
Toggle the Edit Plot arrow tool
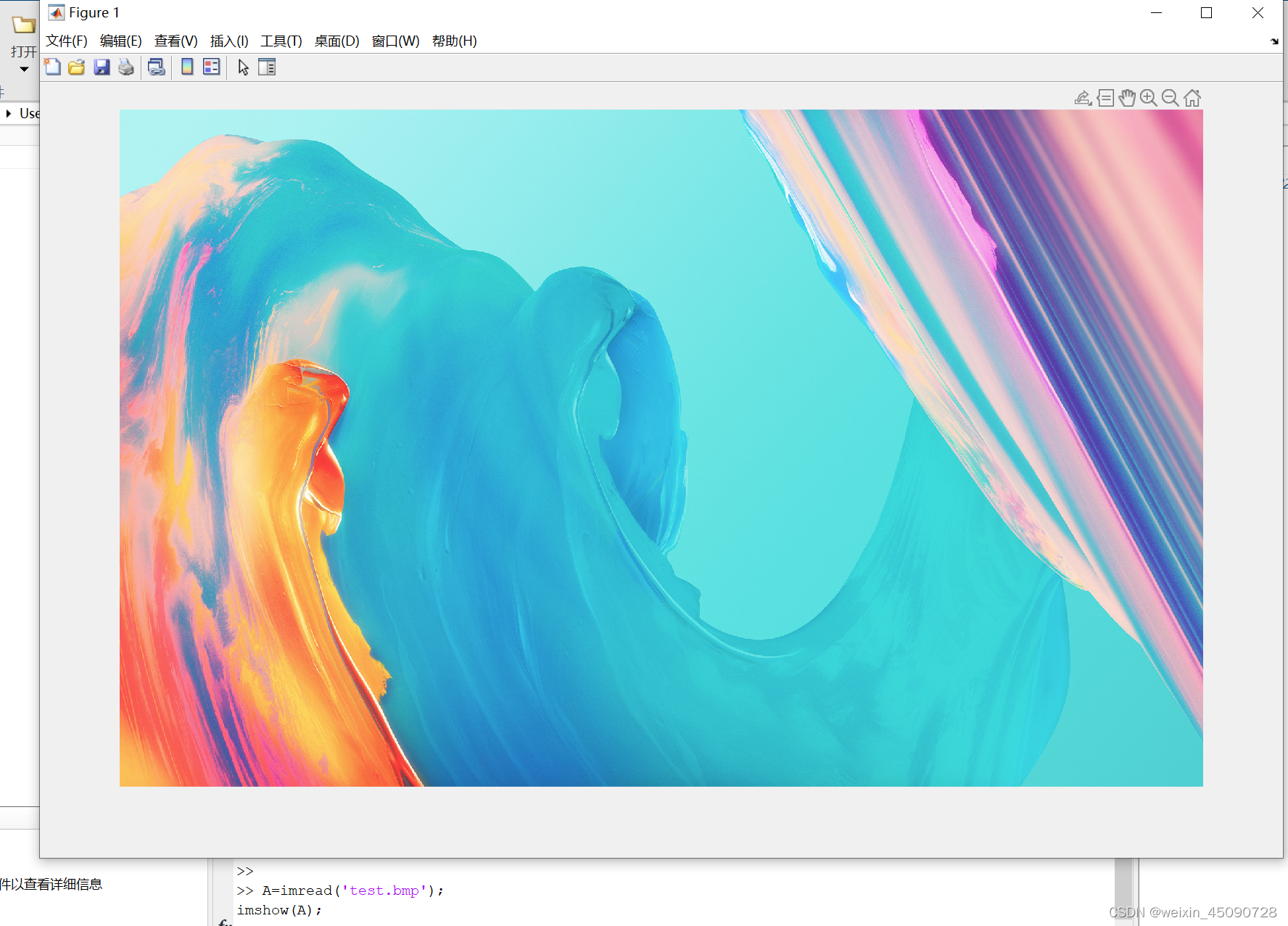coord(243,67)
